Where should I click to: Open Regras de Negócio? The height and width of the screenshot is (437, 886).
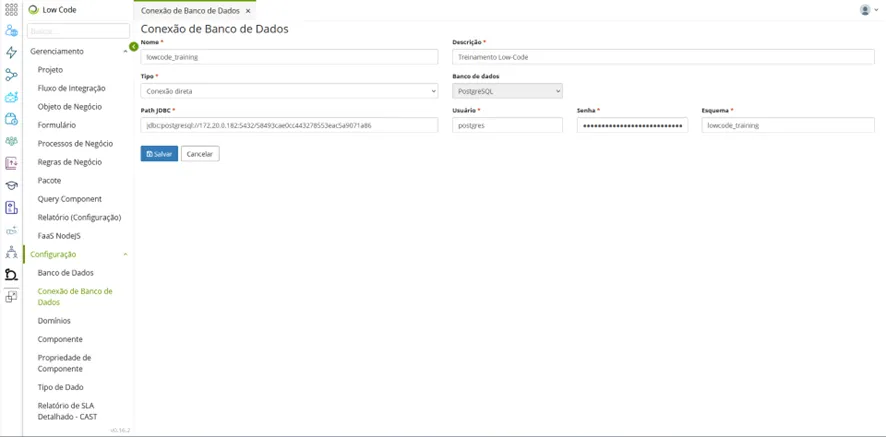70,162
